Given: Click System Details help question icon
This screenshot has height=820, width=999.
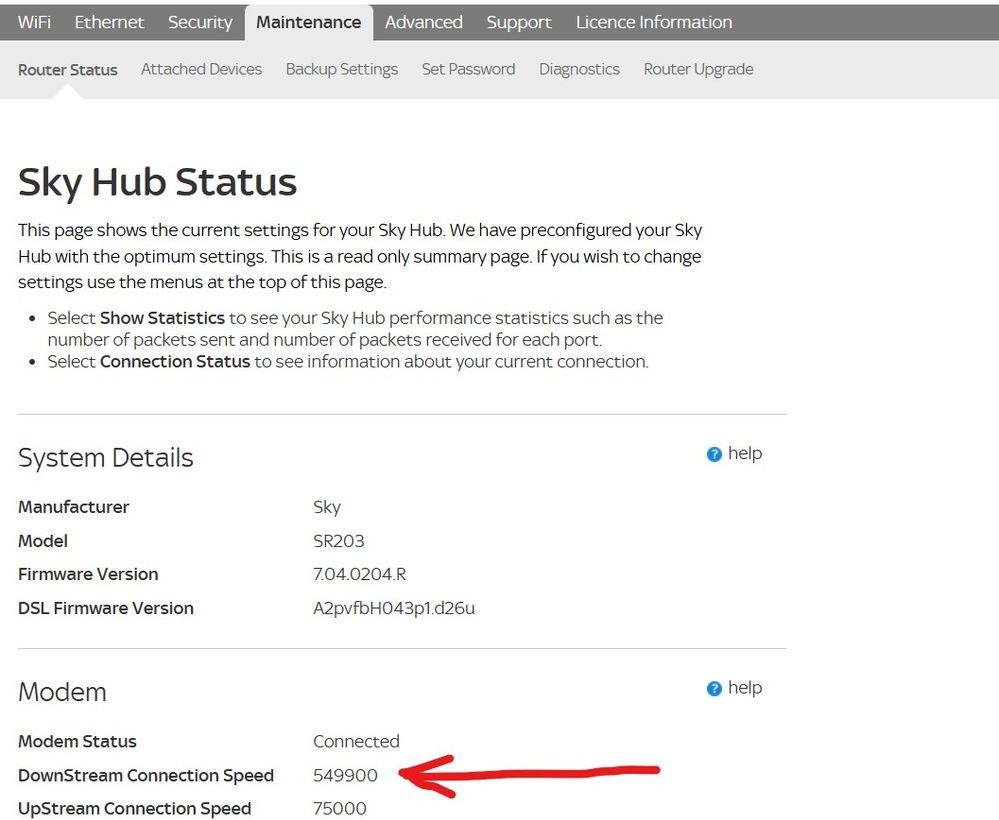Looking at the screenshot, I should 714,454.
